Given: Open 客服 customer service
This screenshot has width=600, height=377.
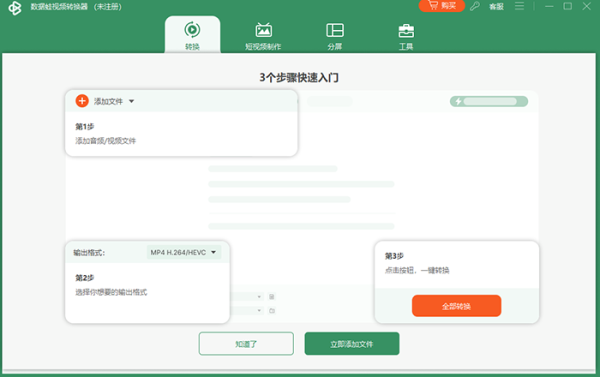Looking at the screenshot, I should coord(496,7).
